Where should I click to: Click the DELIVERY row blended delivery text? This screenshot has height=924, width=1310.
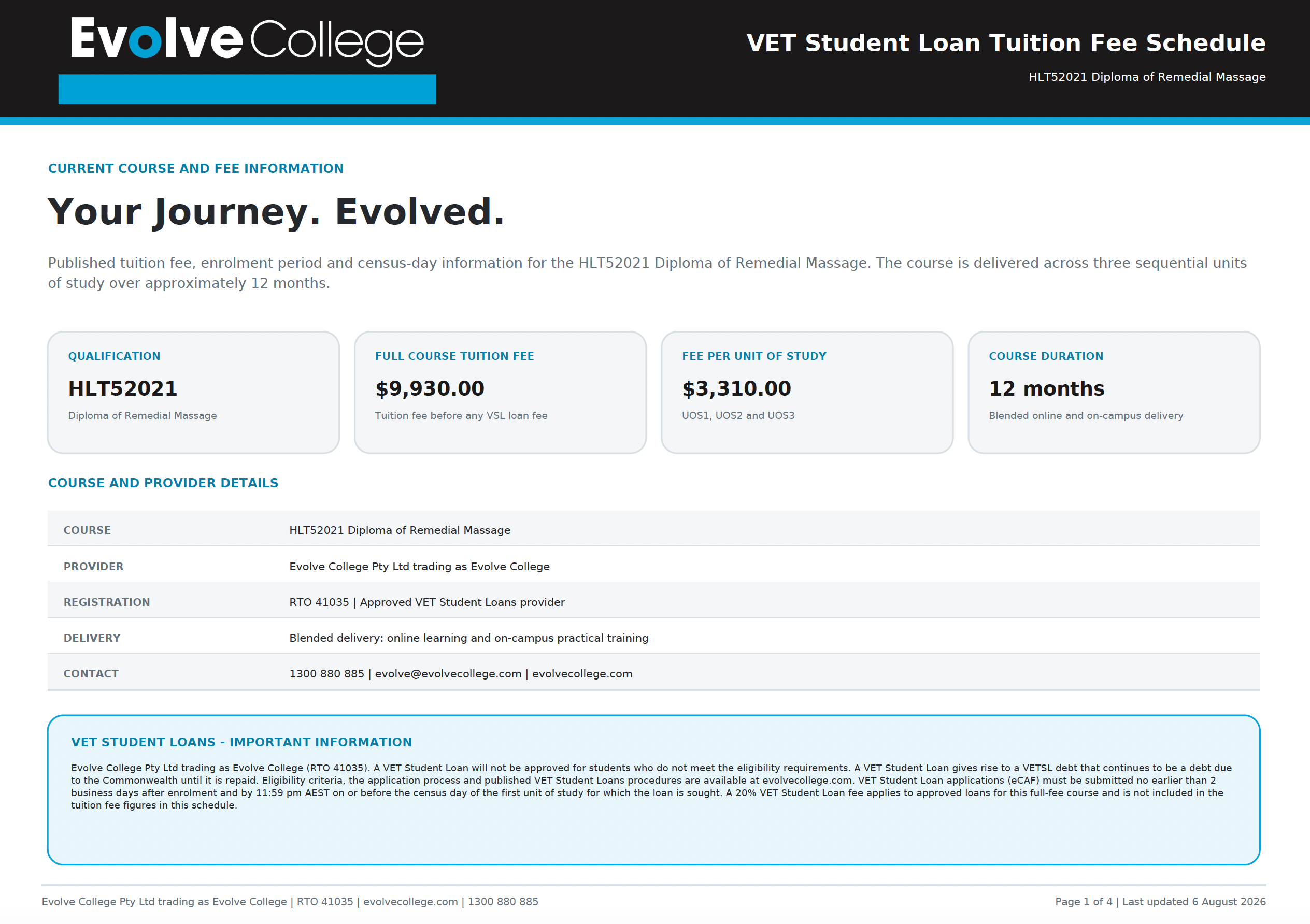point(468,638)
